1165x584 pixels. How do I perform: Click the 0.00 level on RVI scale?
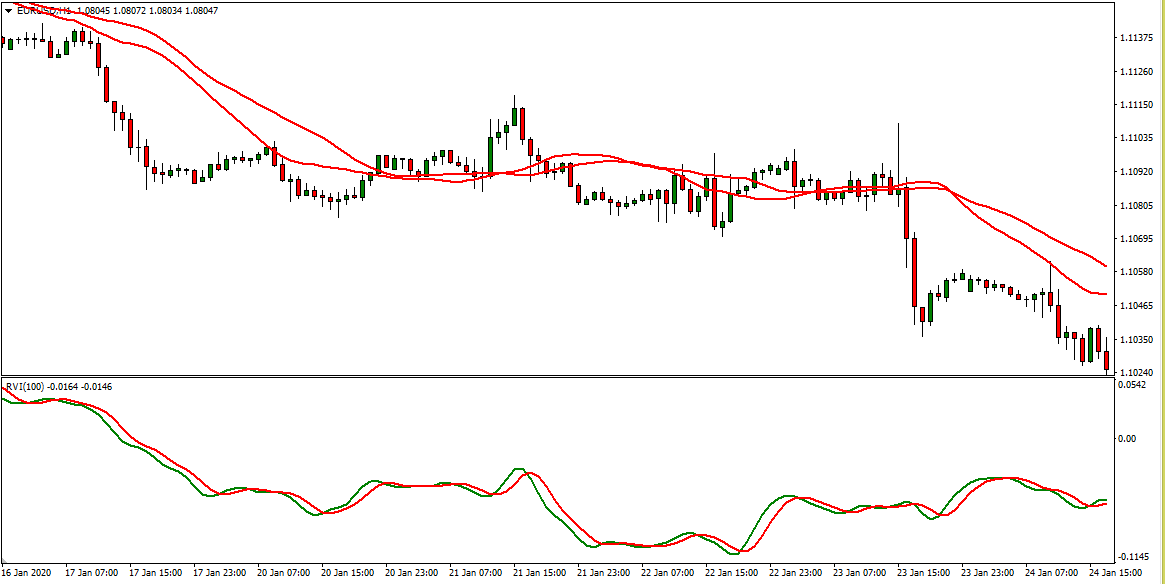[x=1127, y=438]
